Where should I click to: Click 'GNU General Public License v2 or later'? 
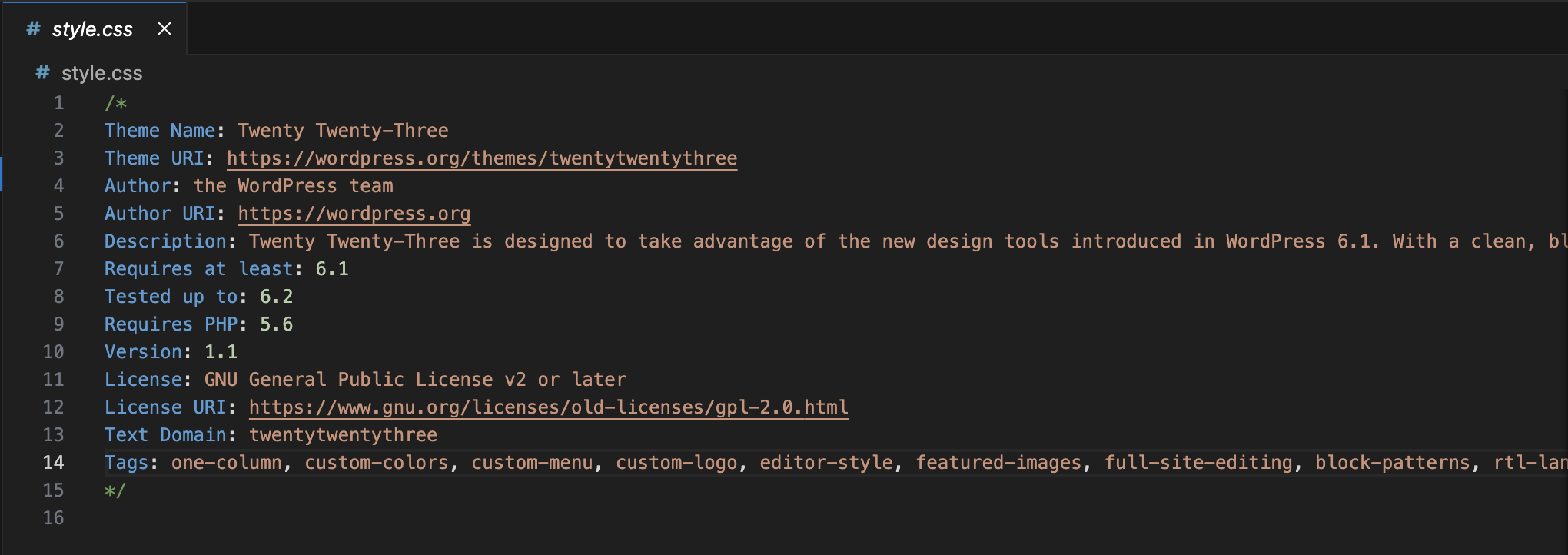[415, 380]
